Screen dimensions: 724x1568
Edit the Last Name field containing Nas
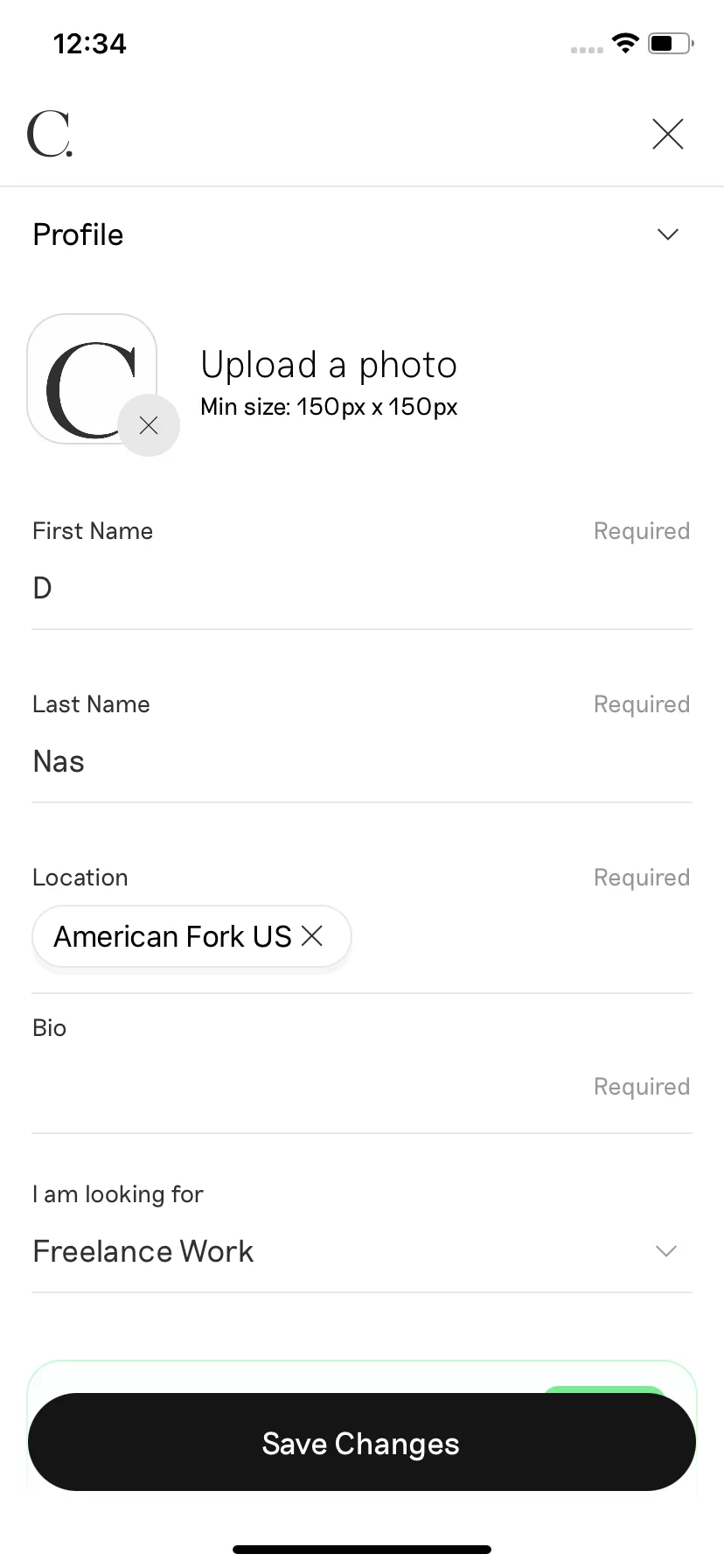click(x=362, y=761)
